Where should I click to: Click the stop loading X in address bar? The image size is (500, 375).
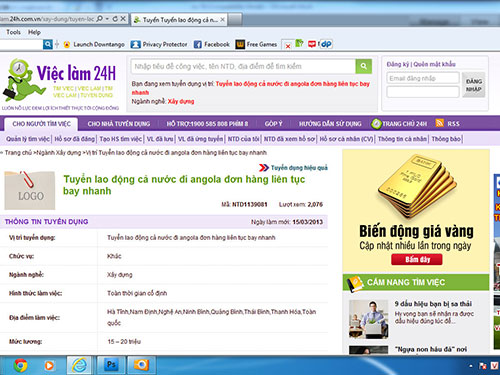point(123,19)
